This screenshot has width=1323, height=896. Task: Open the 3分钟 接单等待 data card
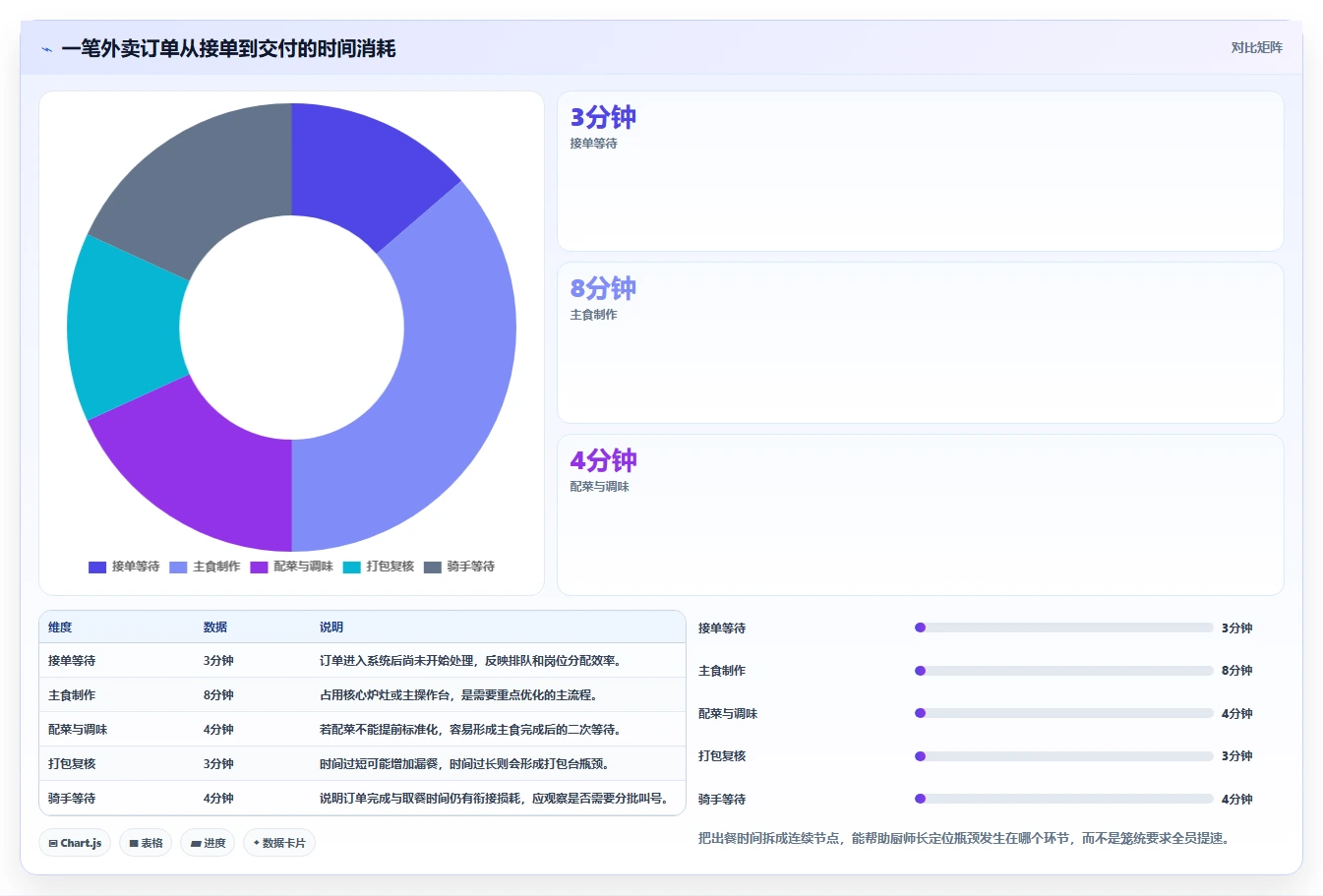[920, 171]
